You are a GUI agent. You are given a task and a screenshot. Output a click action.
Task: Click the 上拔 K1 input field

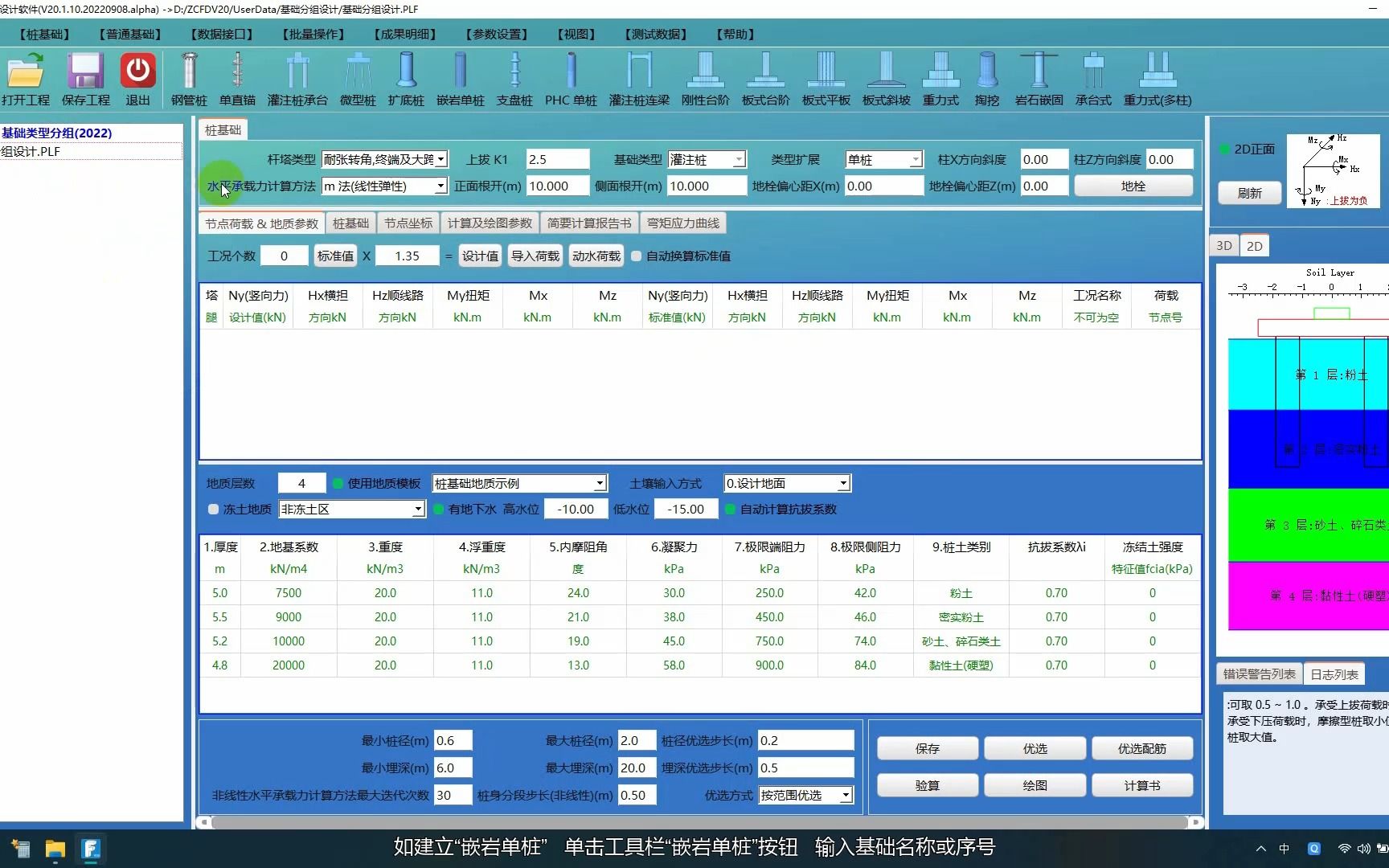coord(558,160)
